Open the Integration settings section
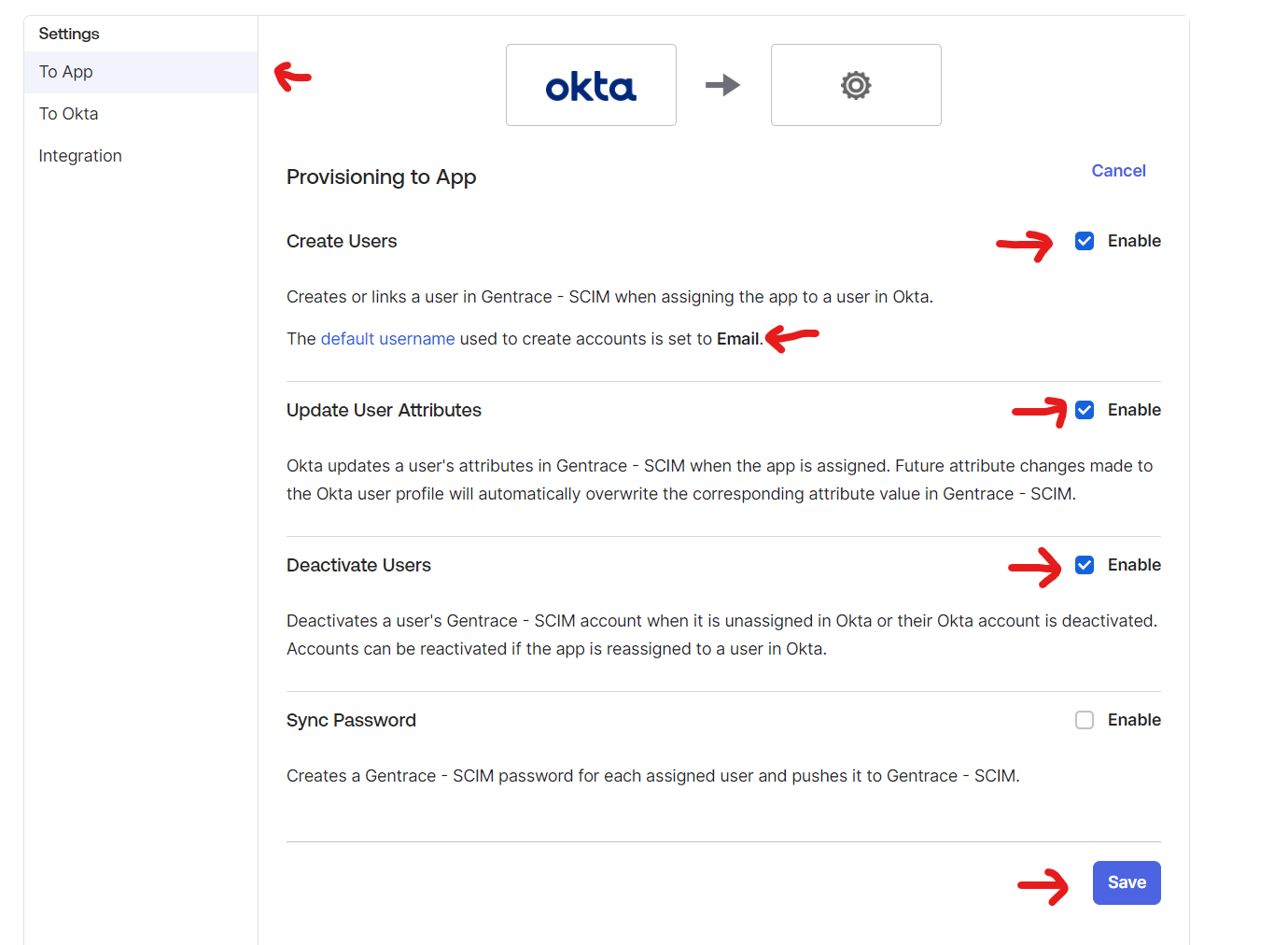Viewport: 1288px width, 945px height. (x=80, y=155)
